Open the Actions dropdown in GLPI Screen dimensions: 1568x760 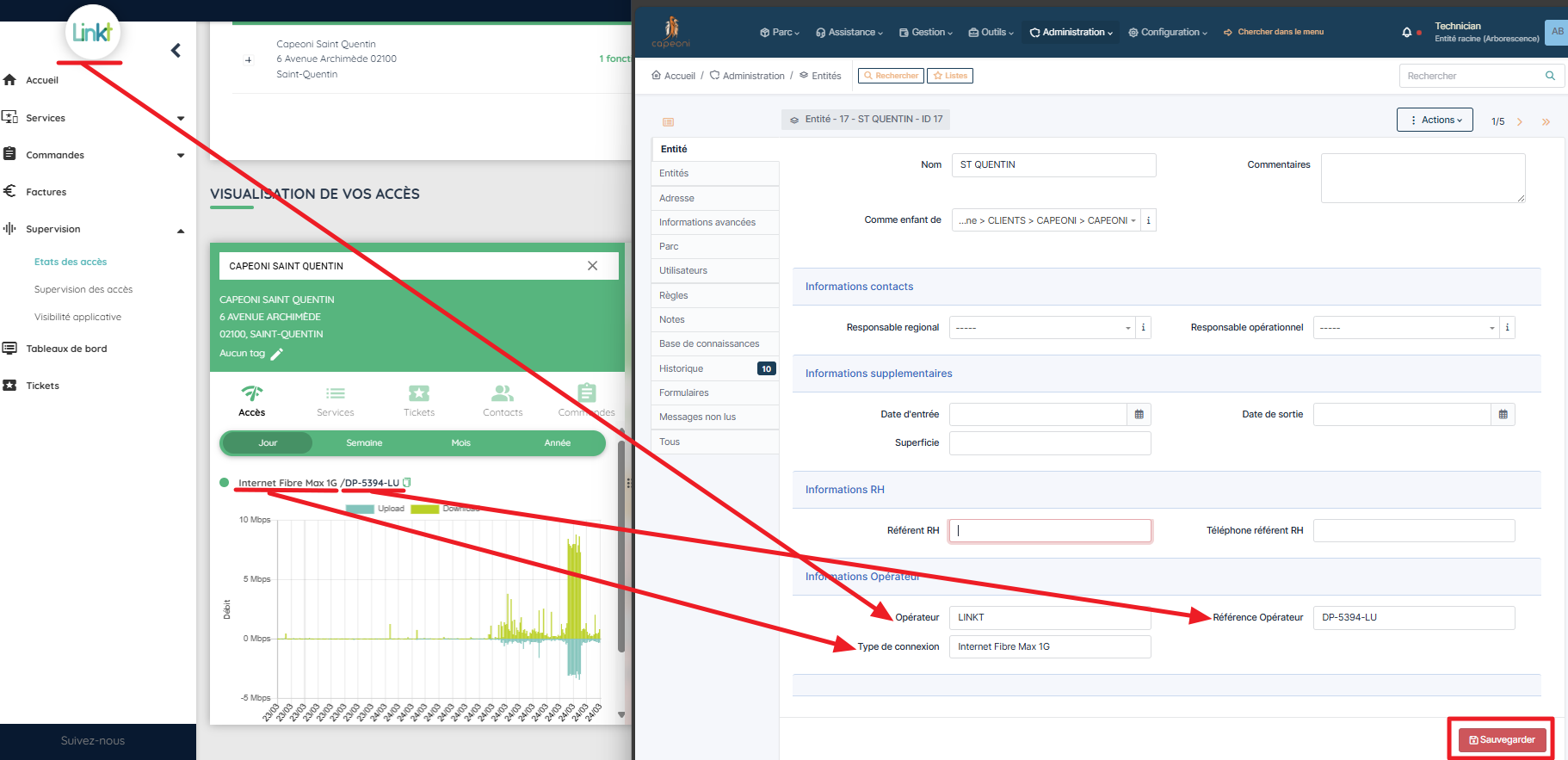1435,120
